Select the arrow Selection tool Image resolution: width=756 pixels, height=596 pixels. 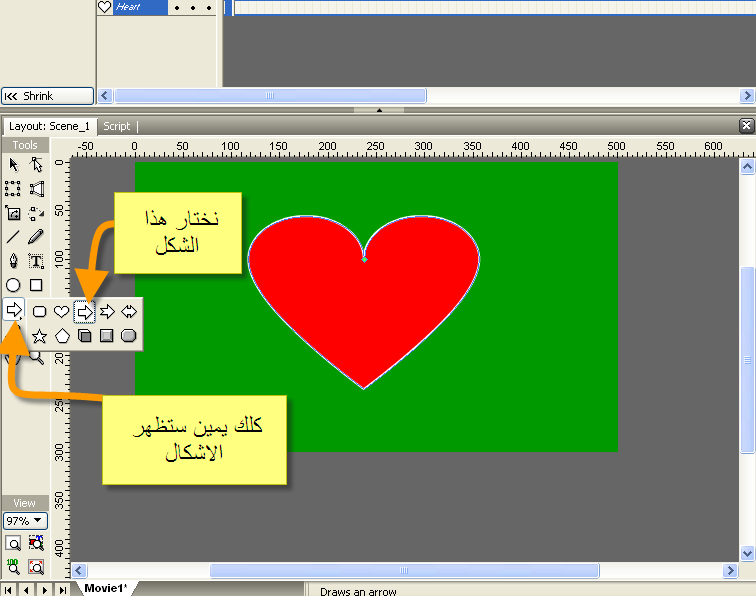point(13,165)
